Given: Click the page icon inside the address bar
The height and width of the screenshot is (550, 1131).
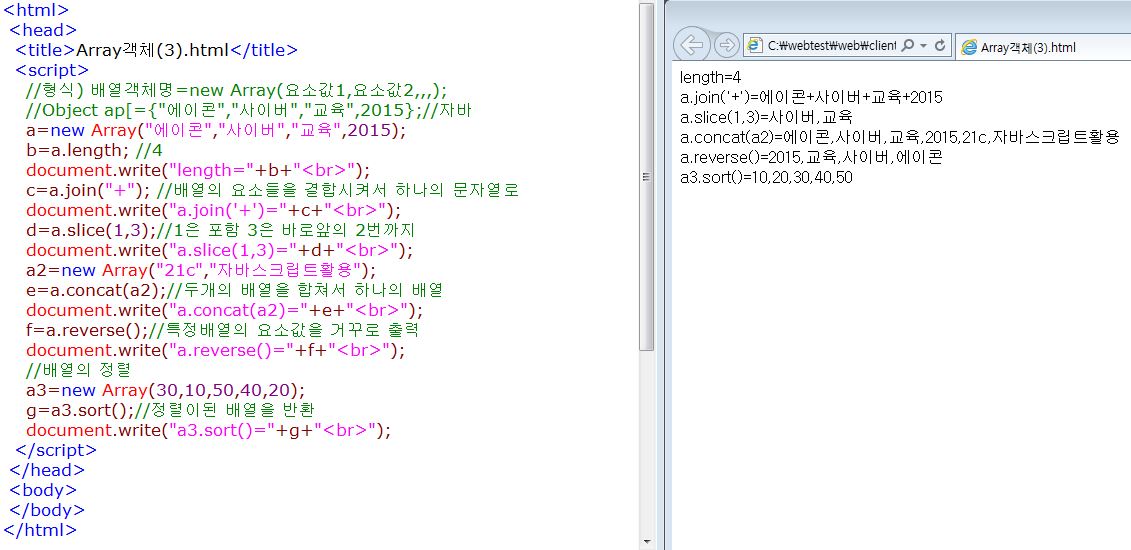Looking at the screenshot, I should coord(754,45).
